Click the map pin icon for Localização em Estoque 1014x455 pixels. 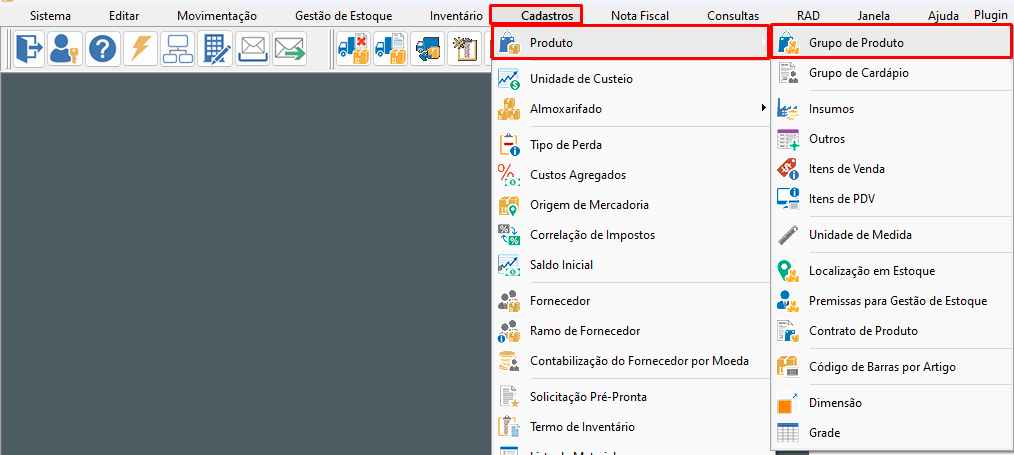788,271
